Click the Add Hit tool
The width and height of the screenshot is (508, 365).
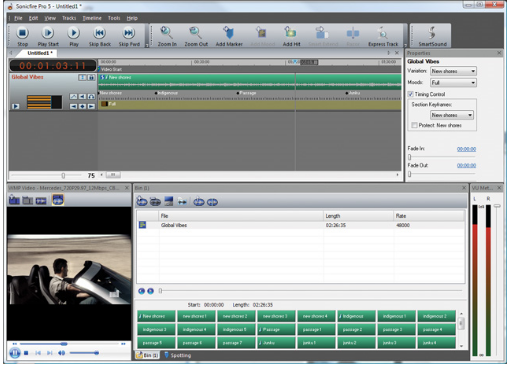click(291, 36)
